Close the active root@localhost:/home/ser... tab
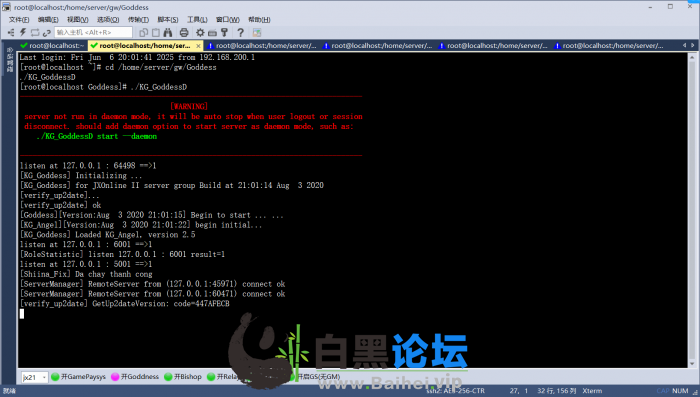The height and width of the screenshot is (397, 700). (x=198, y=46)
